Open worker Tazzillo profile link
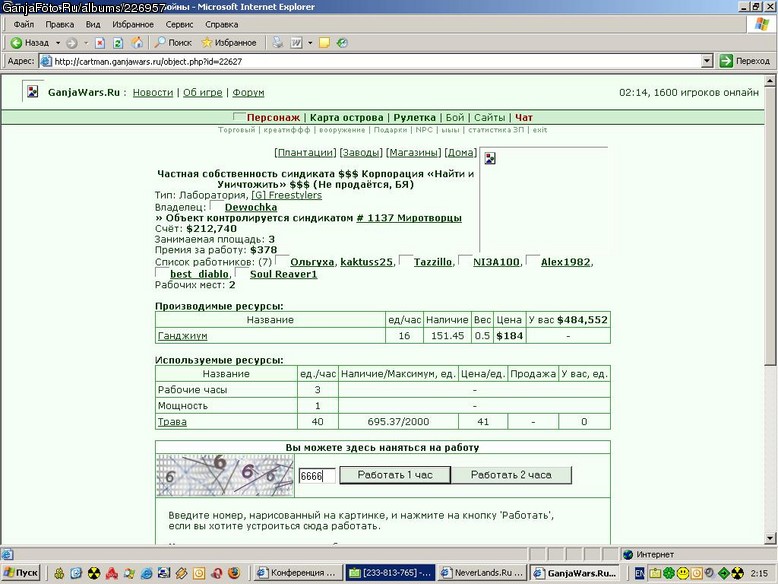This screenshot has width=778, height=584. point(433,262)
